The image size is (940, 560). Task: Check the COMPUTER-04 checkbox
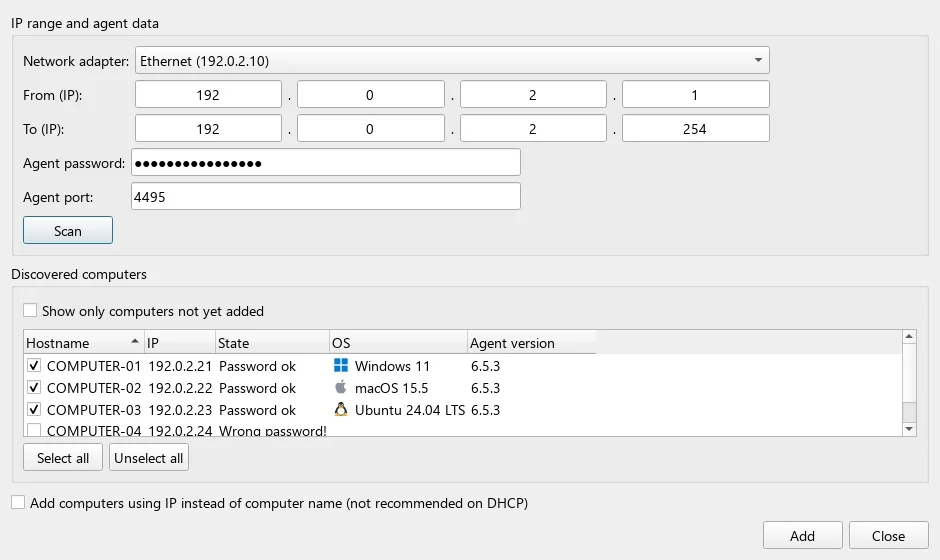pos(34,430)
